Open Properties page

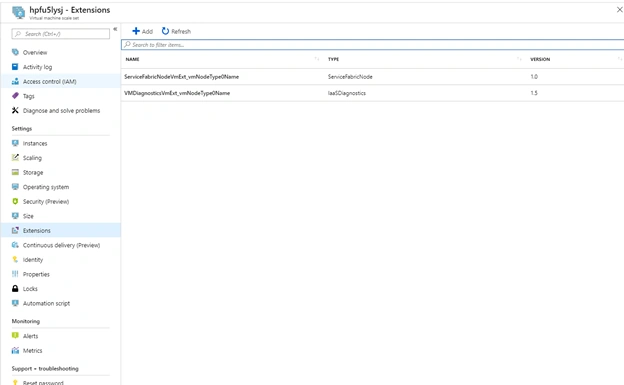pyautogui.click(x=36, y=274)
